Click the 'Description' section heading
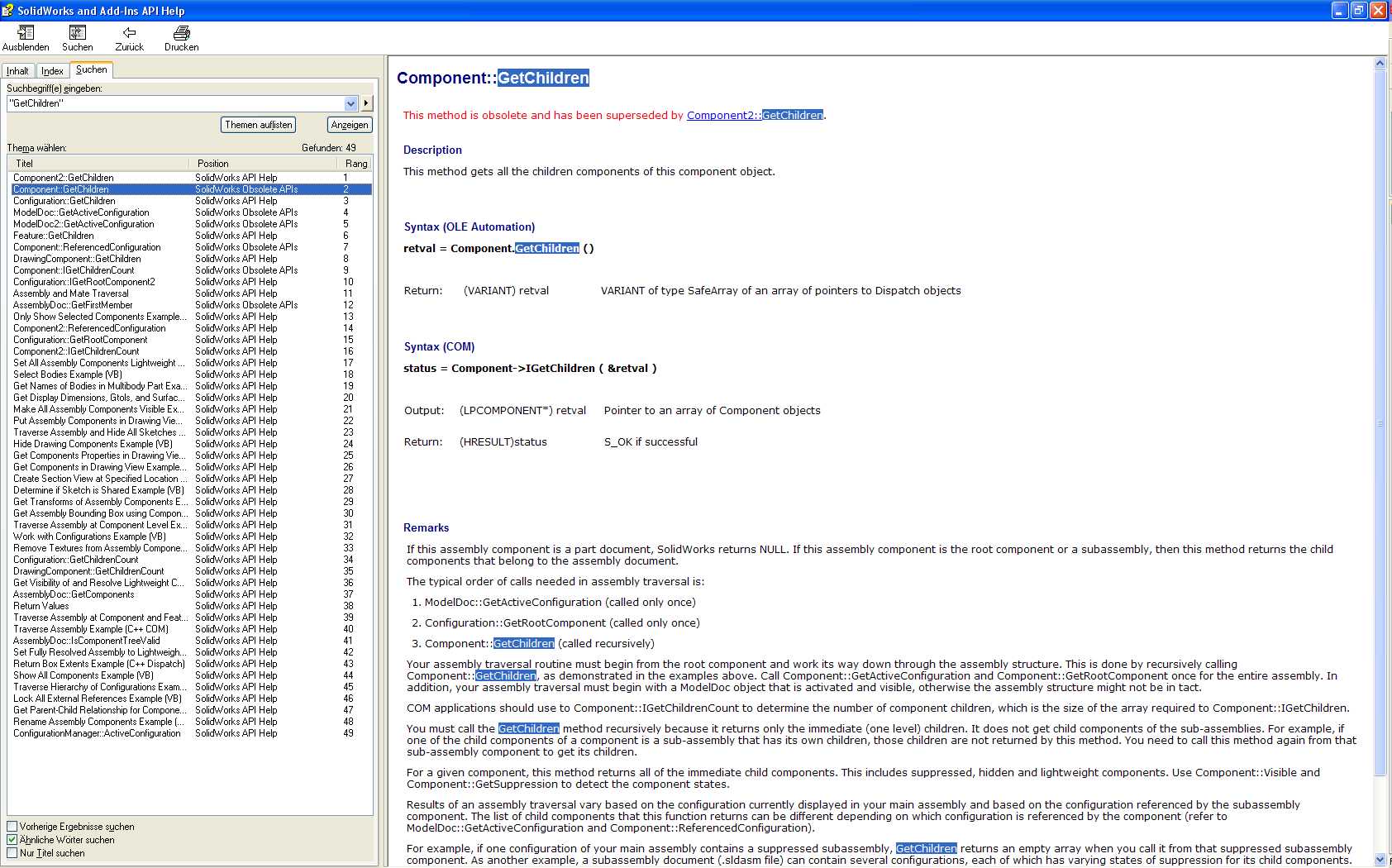 [x=432, y=150]
